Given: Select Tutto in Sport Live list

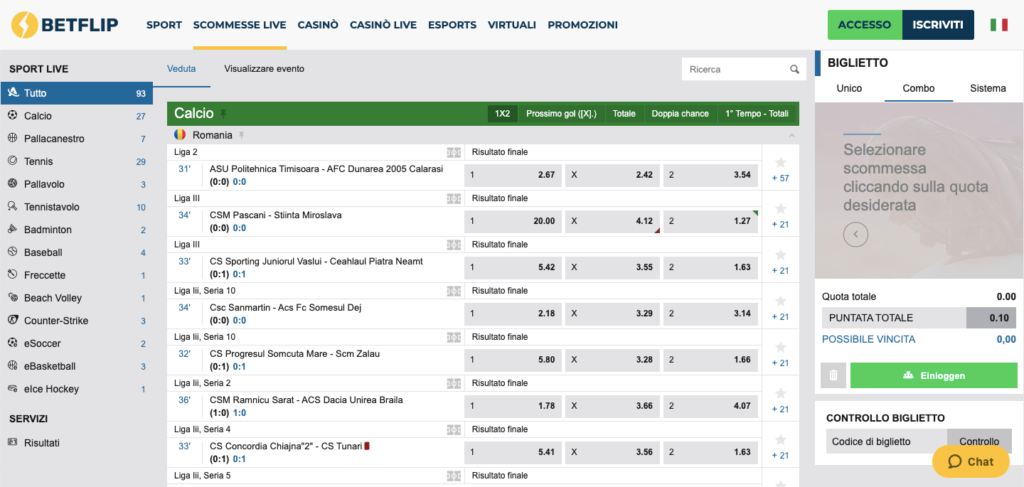Looking at the screenshot, I should [76, 93].
